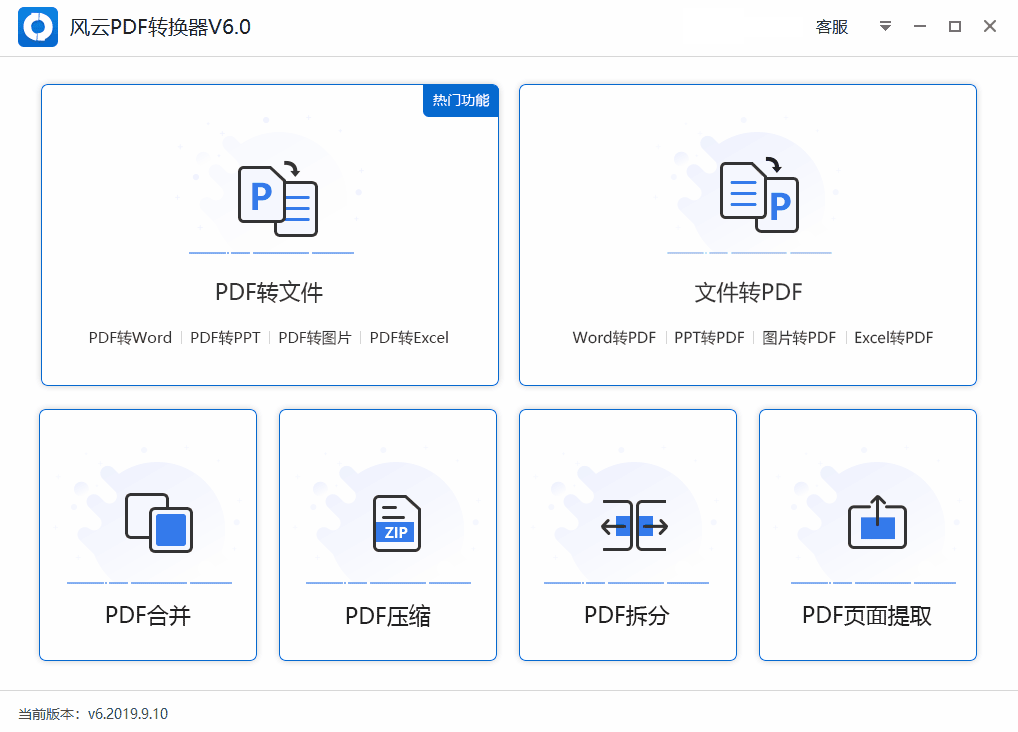
Task: Click the 风云PDF转换器V6.0 window title
Action: (160, 27)
